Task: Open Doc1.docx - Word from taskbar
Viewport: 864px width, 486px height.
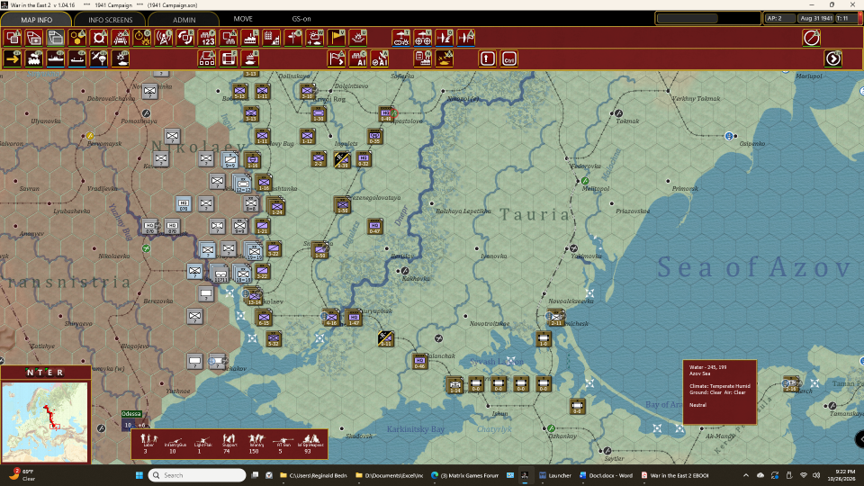Action: coord(606,475)
